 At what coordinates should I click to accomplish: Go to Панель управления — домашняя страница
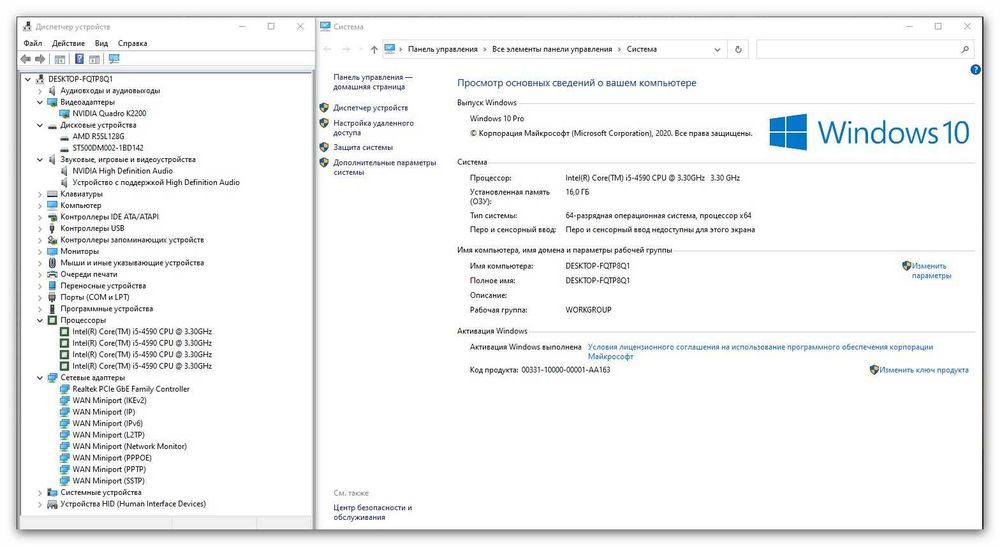(x=372, y=82)
